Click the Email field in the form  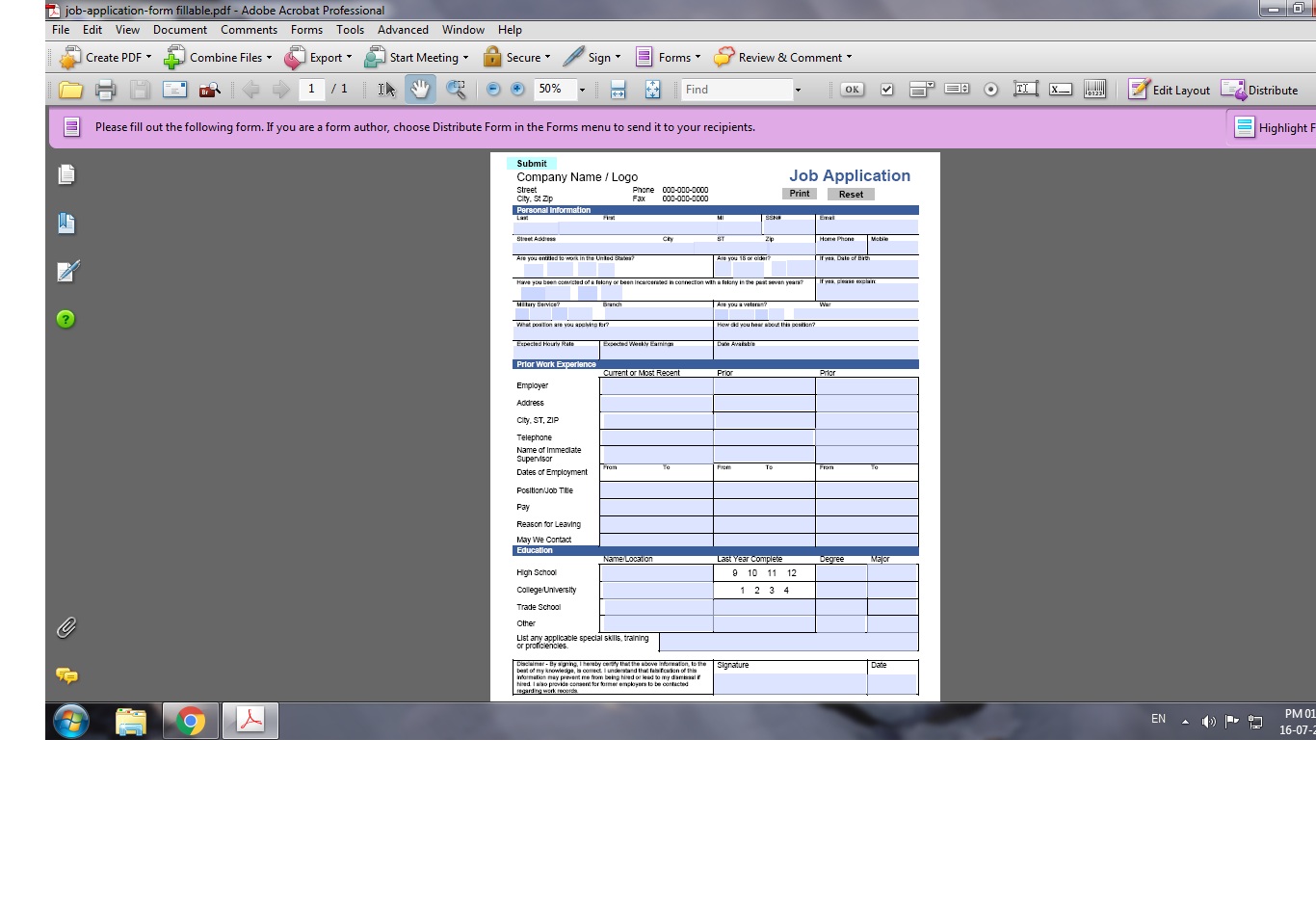pos(867,227)
